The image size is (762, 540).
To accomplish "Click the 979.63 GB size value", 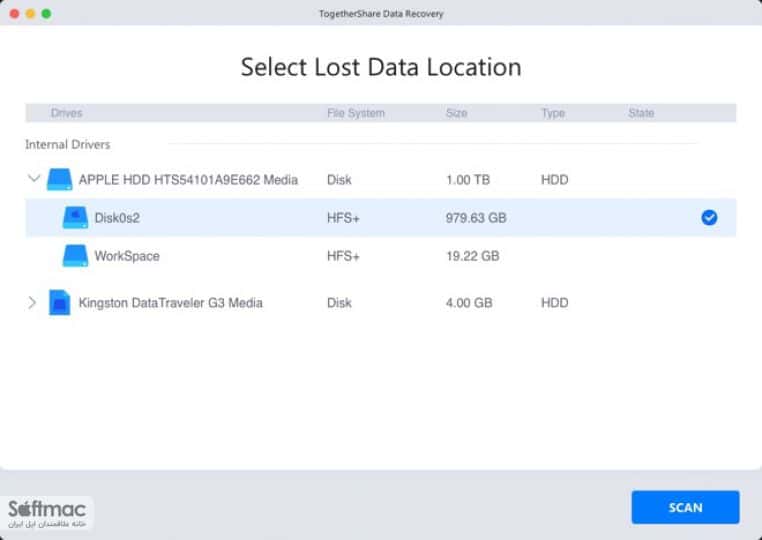I will point(476,218).
